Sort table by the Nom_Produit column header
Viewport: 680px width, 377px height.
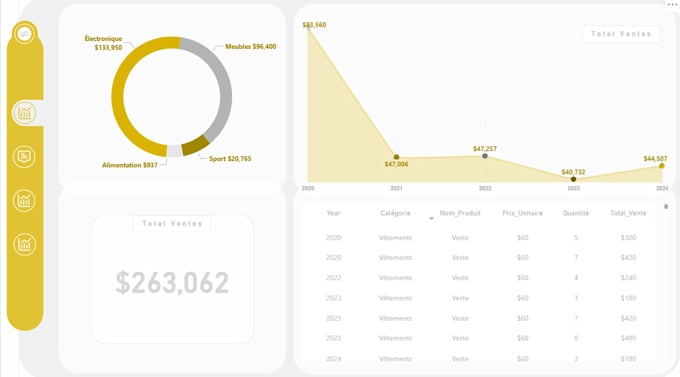[460, 213]
